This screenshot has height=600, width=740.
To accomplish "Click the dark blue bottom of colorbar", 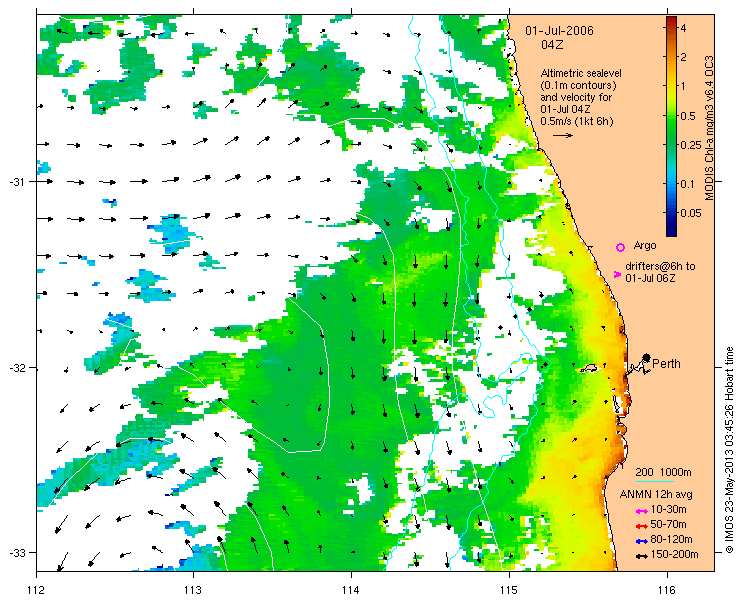I will [671, 231].
